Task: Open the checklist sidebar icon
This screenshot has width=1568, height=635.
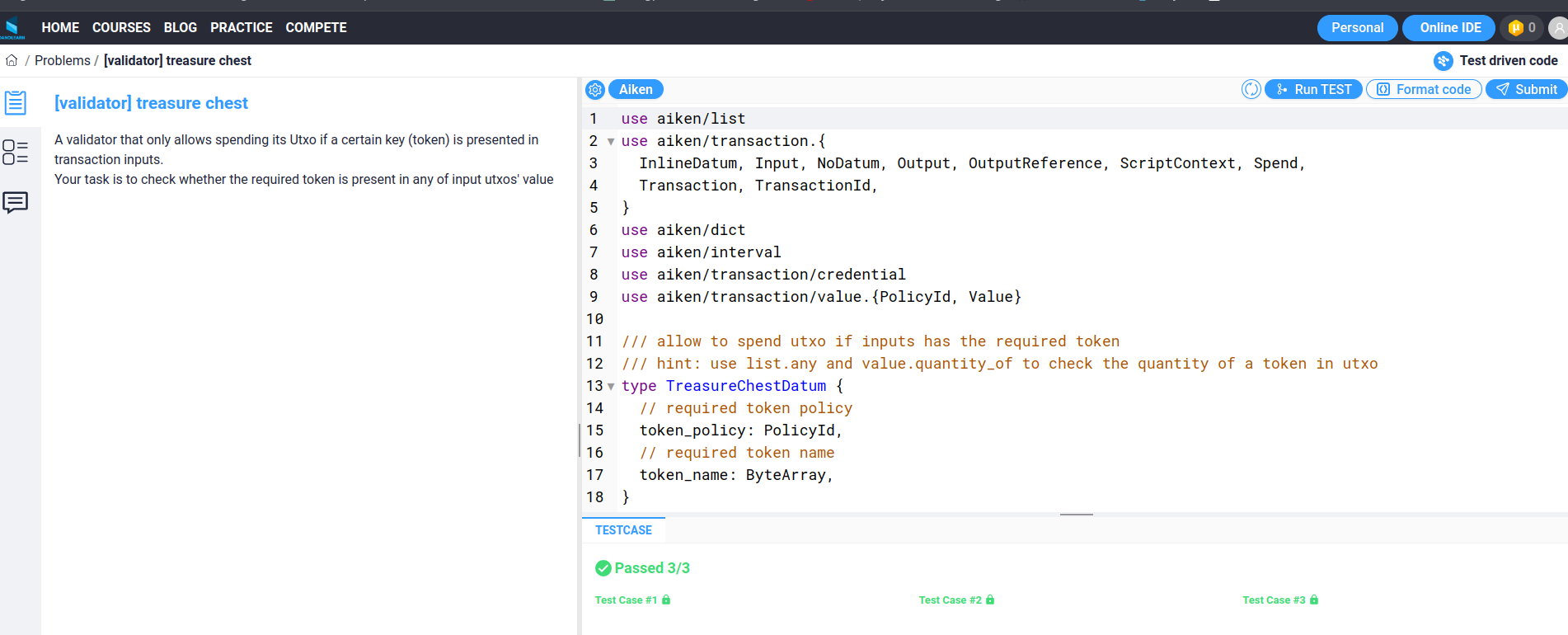Action: pos(16,153)
